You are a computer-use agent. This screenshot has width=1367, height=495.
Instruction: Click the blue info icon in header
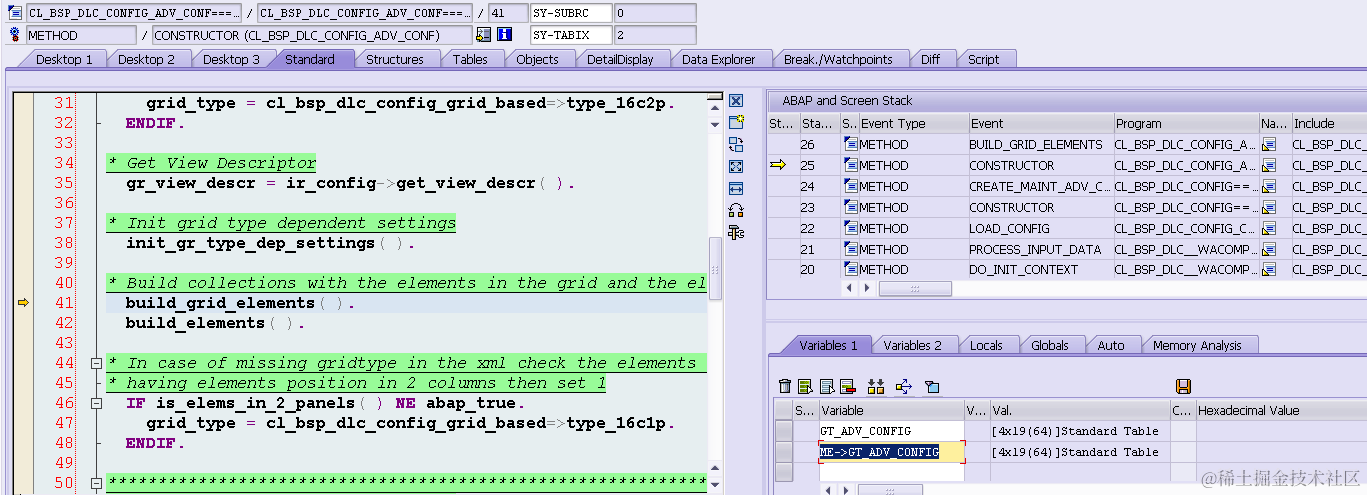(x=505, y=34)
